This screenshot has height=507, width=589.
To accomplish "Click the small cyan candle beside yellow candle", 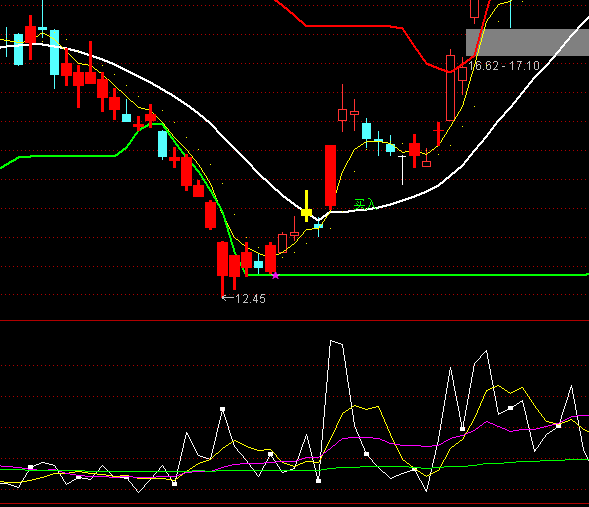I will click(x=319, y=227).
